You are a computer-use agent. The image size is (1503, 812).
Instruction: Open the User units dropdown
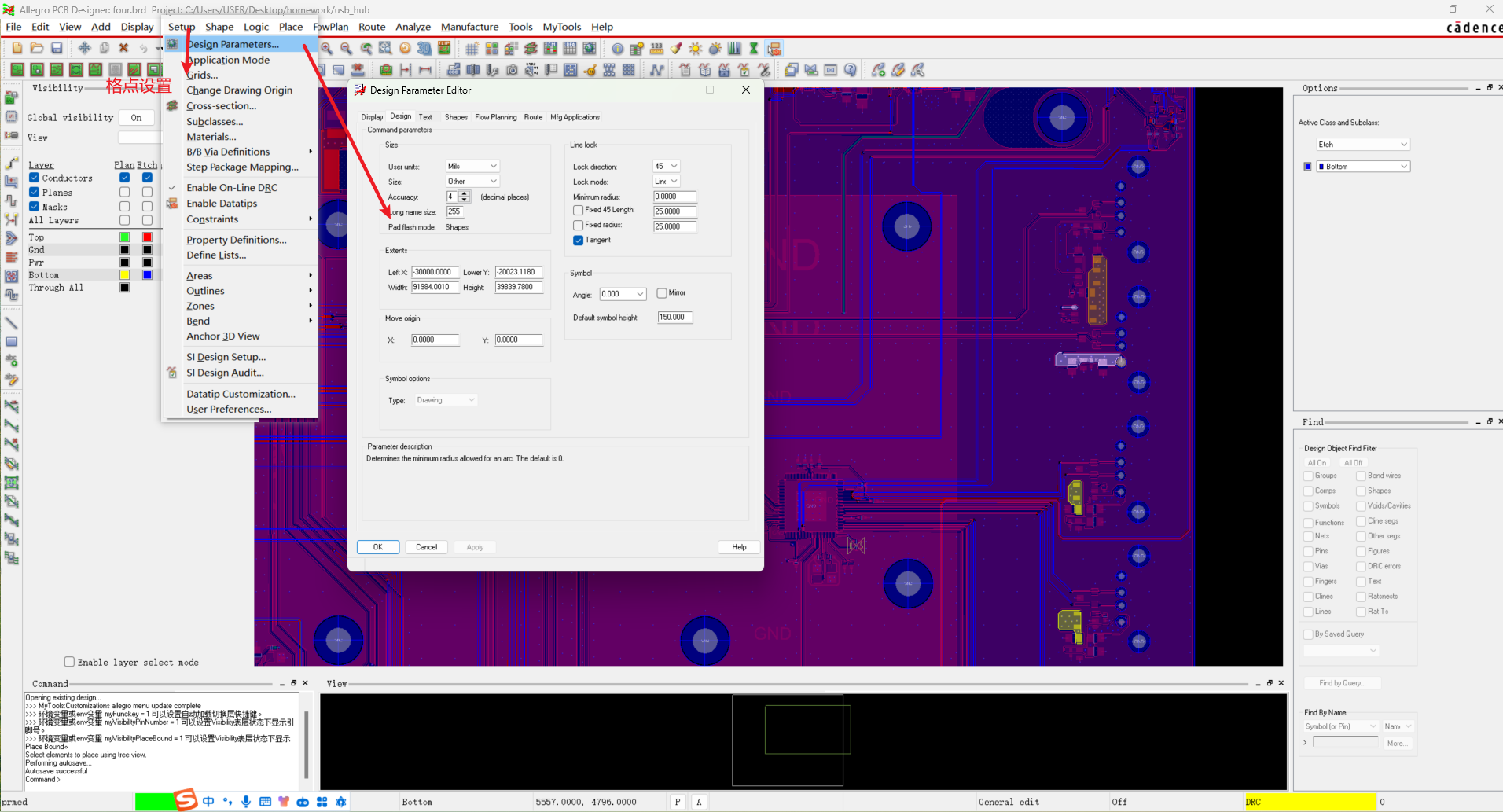click(x=472, y=166)
